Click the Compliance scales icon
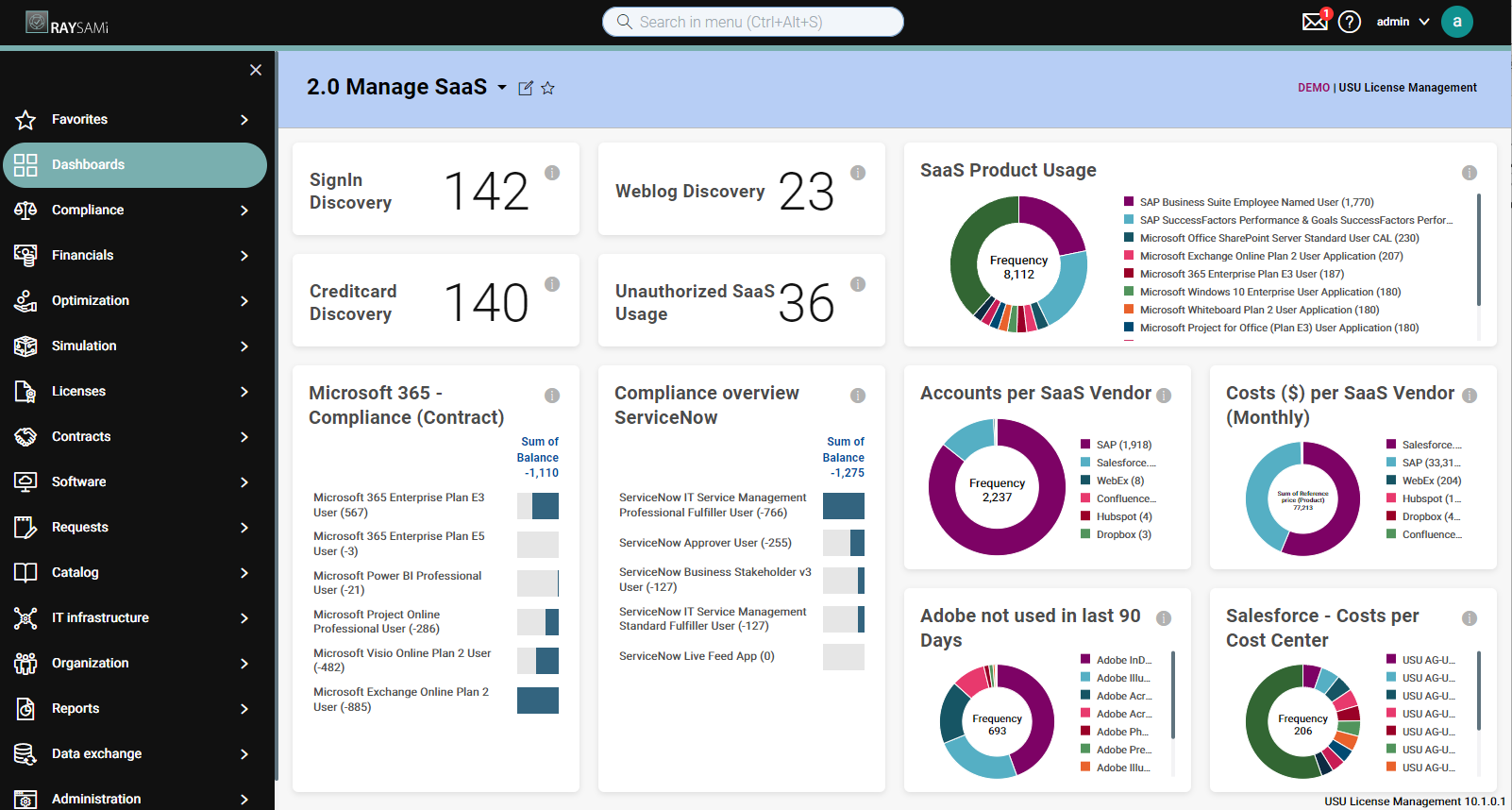This screenshot has height=810, width=1512. [x=25, y=211]
